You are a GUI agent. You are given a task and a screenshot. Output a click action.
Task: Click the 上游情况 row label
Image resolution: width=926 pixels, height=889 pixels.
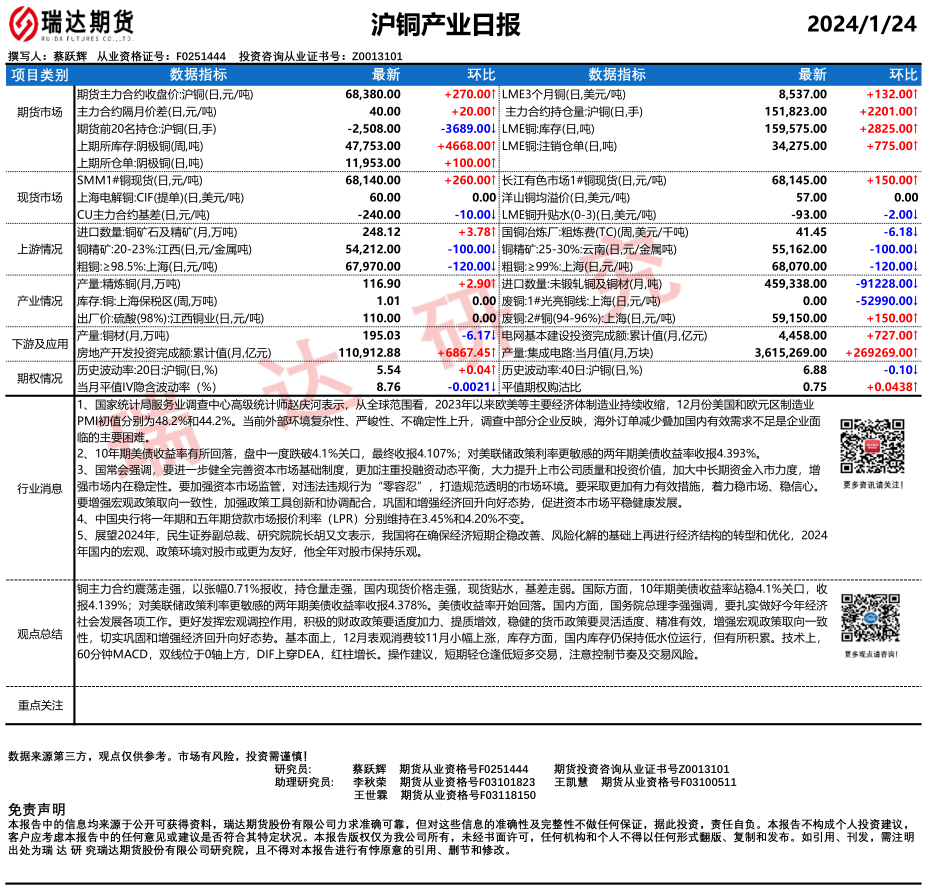point(40,249)
